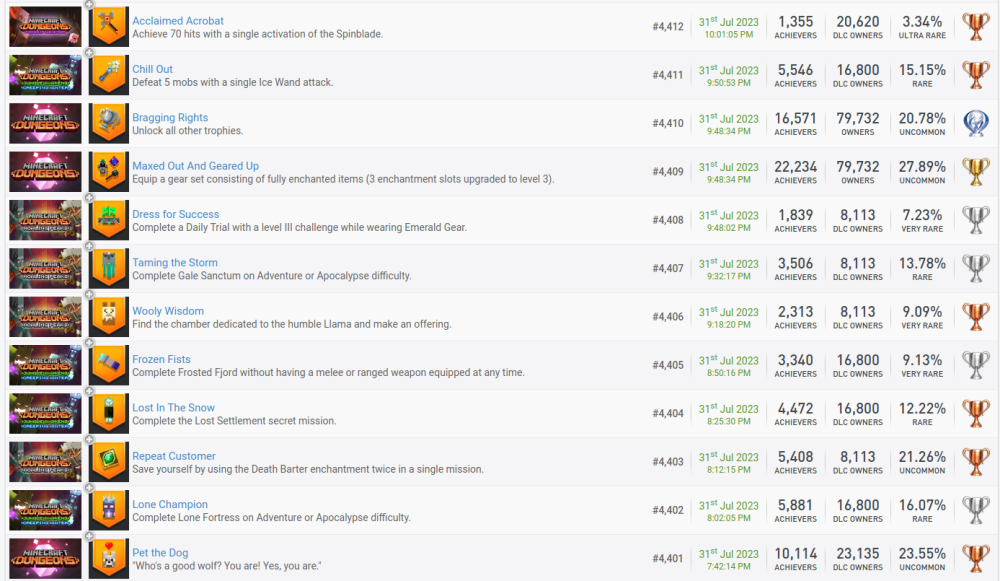Click the Acclaimed Acrobat spinblade trophy icon
Viewport: 1000px width, 581px height.
pyautogui.click(x=108, y=27)
